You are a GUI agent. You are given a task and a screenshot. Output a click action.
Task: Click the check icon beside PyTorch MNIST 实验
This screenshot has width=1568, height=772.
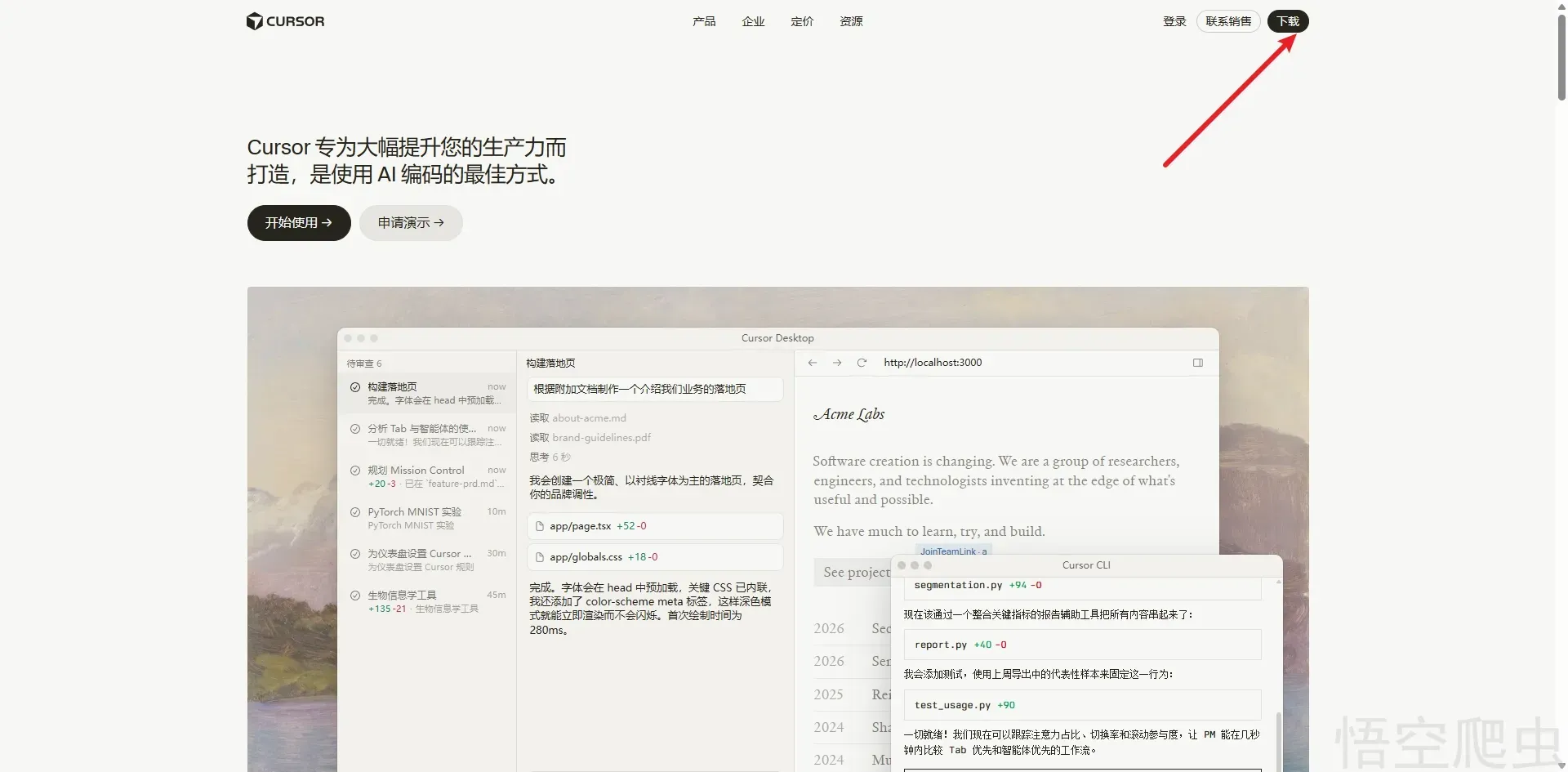tap(355, 512)
